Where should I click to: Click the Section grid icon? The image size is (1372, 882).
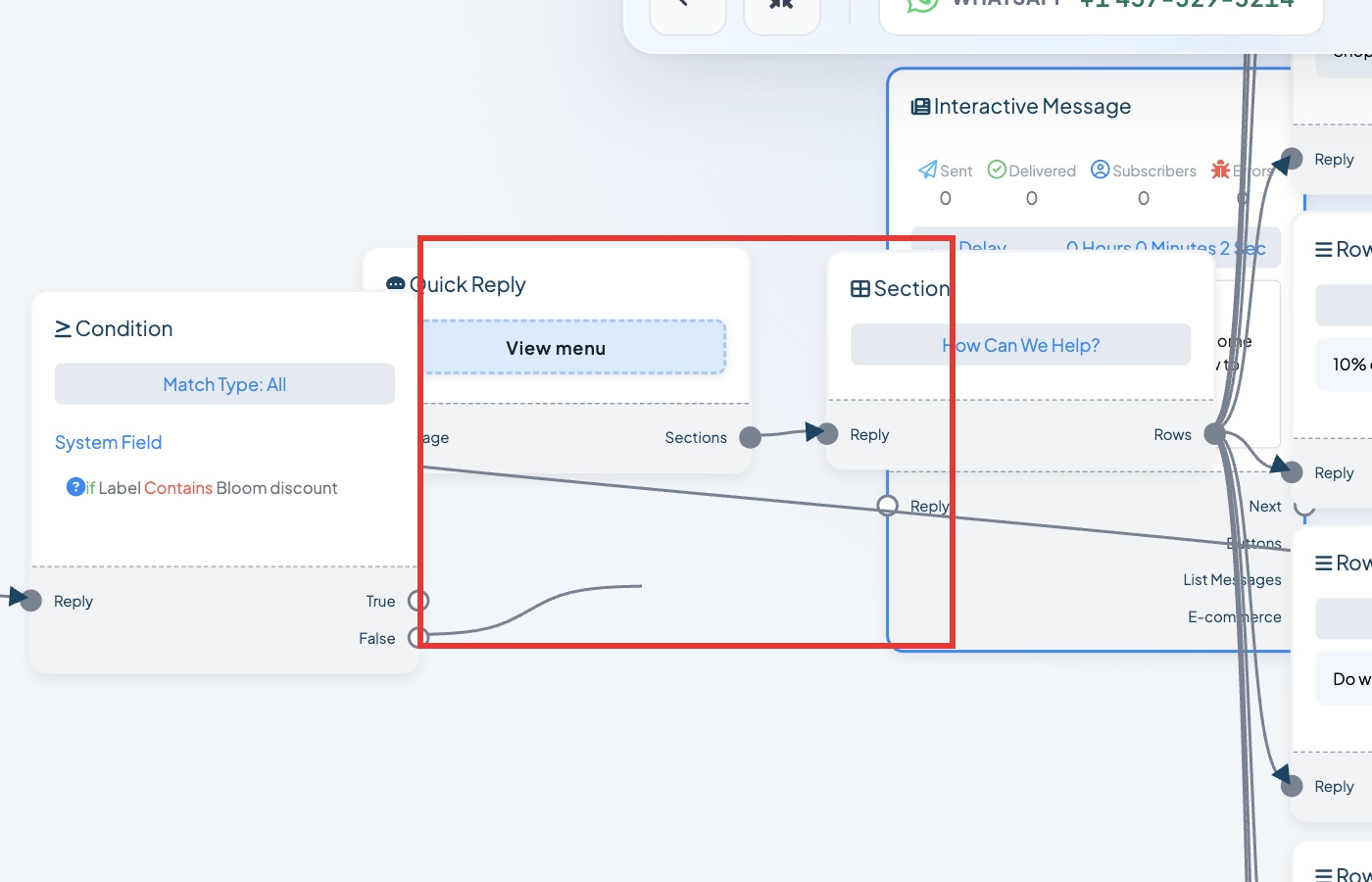coord(860,288)
